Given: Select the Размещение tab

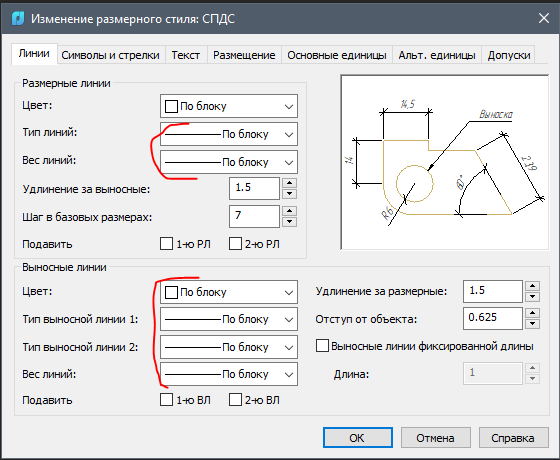Looking at the screenshot, I should 244,55.
